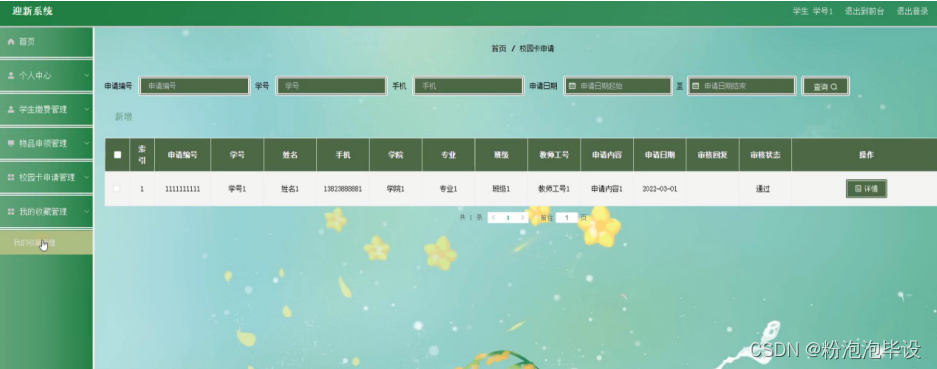
Task: Click the 迎新系统 title in header
Action: pos(32,11)
